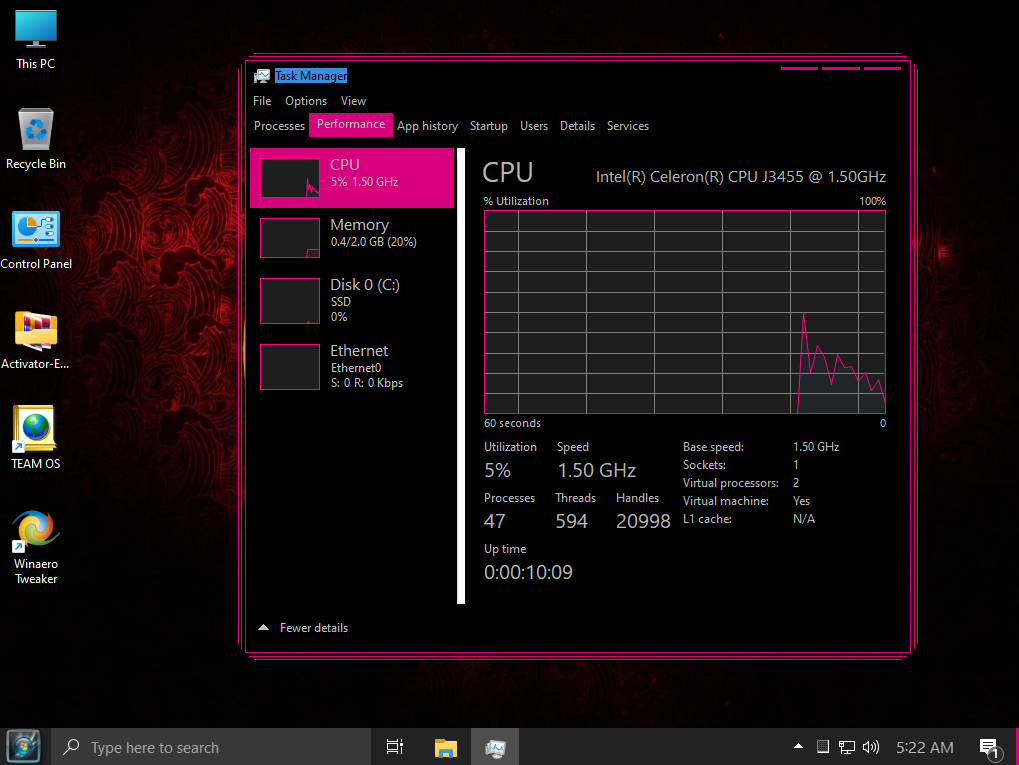This screenshot has width=1019, height=765.
Task: Click the Virtual machine: Yes row
Action: (746, 501)
